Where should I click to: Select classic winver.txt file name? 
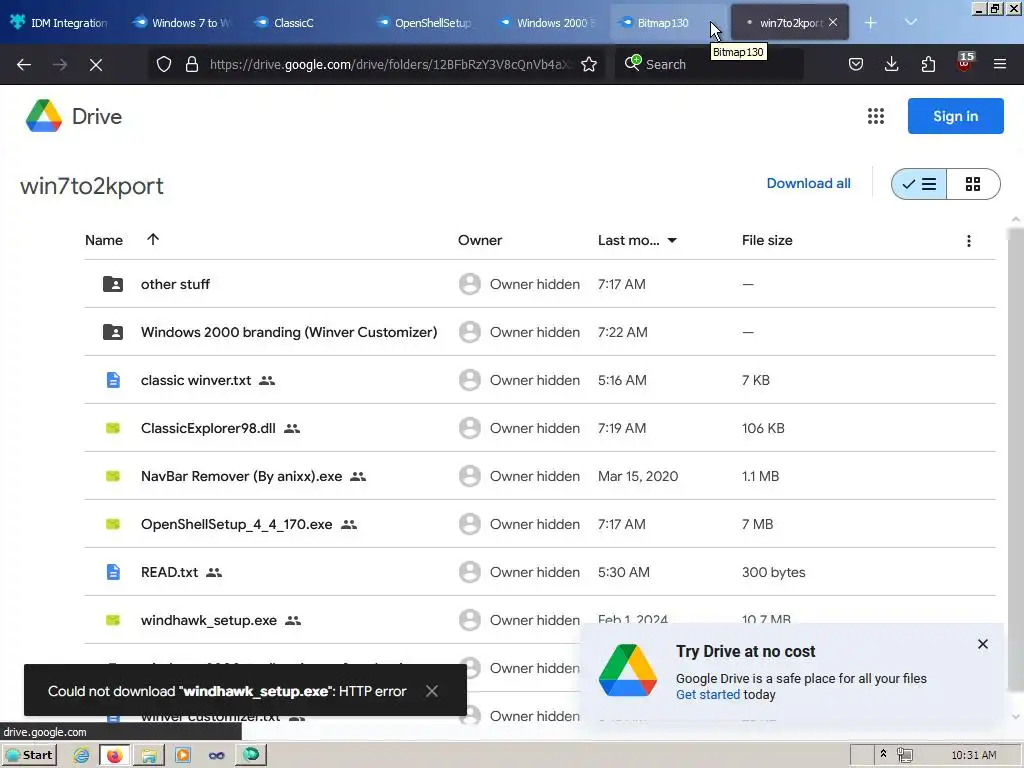coord(196,380)
